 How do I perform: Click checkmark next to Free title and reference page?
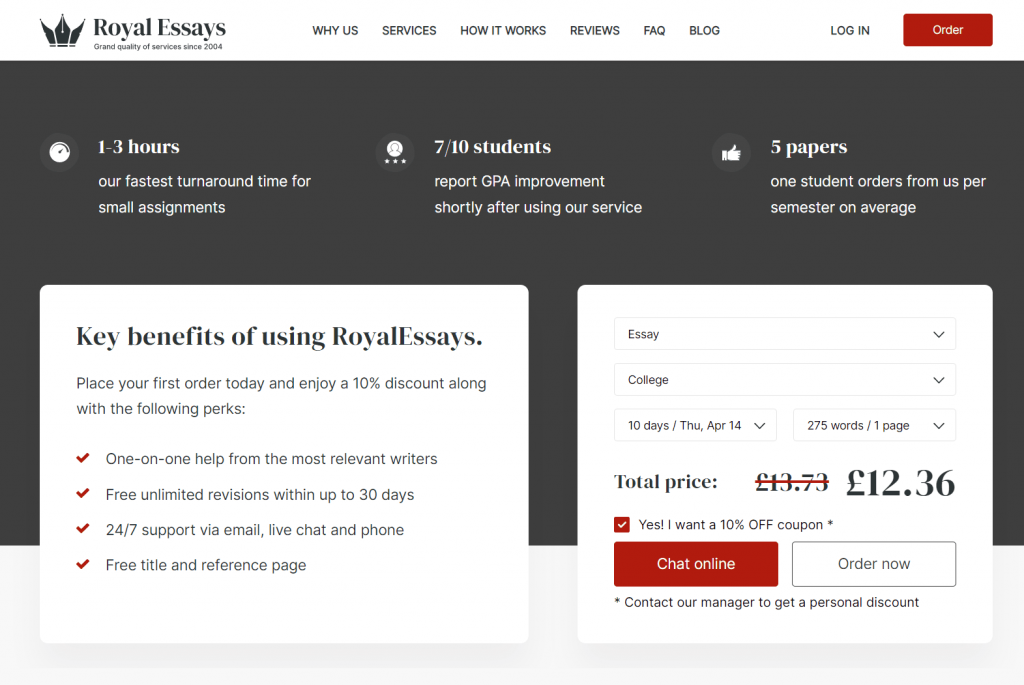tap(83, 564)
